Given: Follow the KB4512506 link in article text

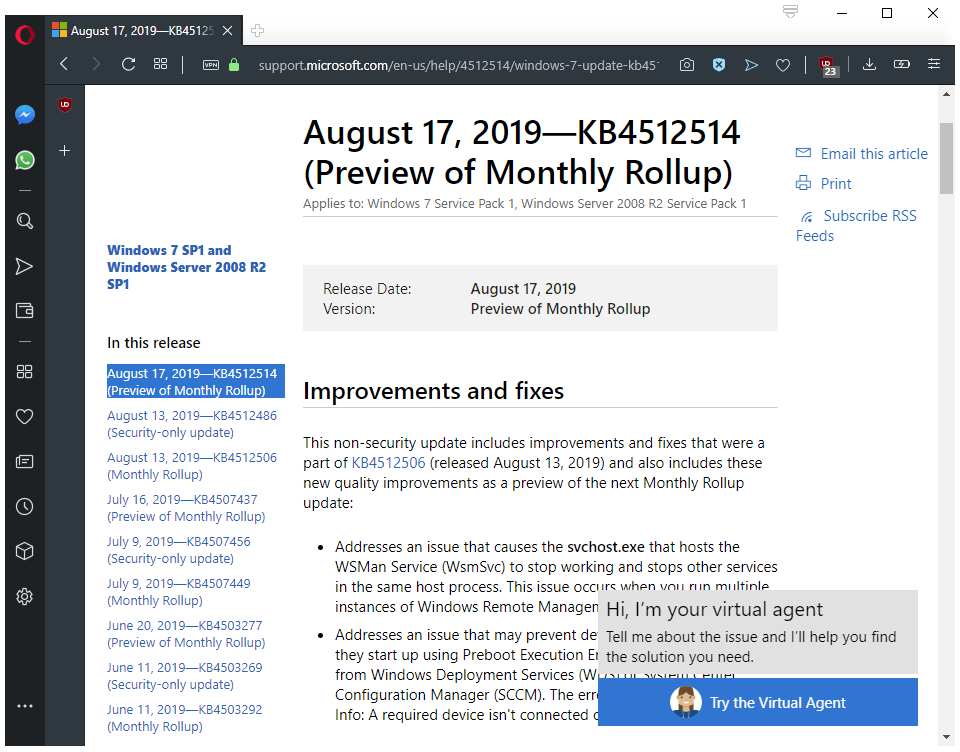Looking at the screenshot, I should (x=388, y=463).
